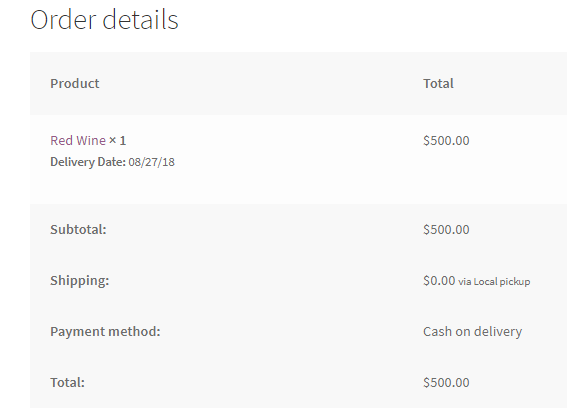This screenshot has width=567, height=413.
Task: Click the Subtotal label
Action: coord(78,229)
